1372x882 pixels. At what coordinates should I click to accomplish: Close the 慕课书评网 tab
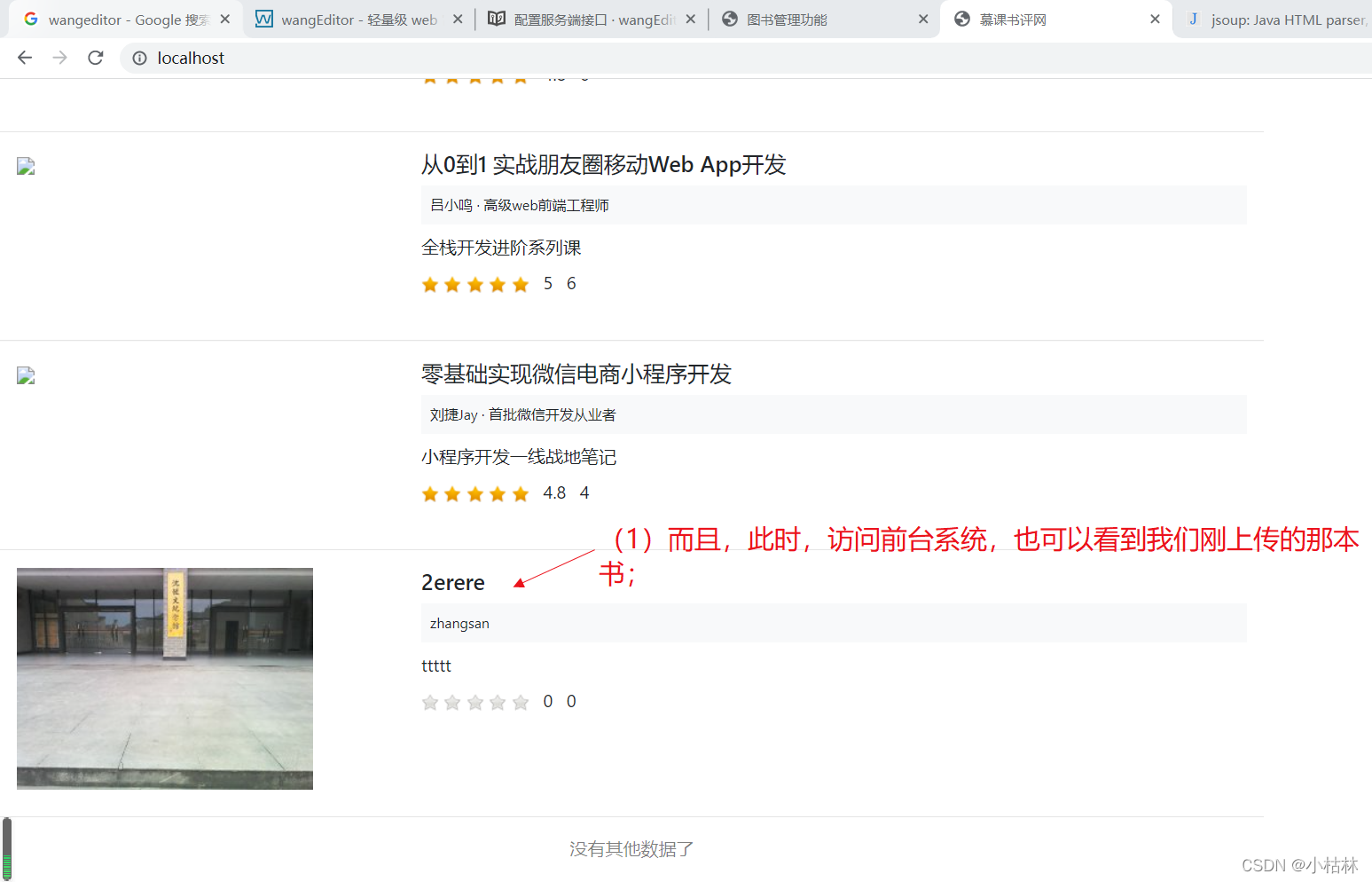1155,18
